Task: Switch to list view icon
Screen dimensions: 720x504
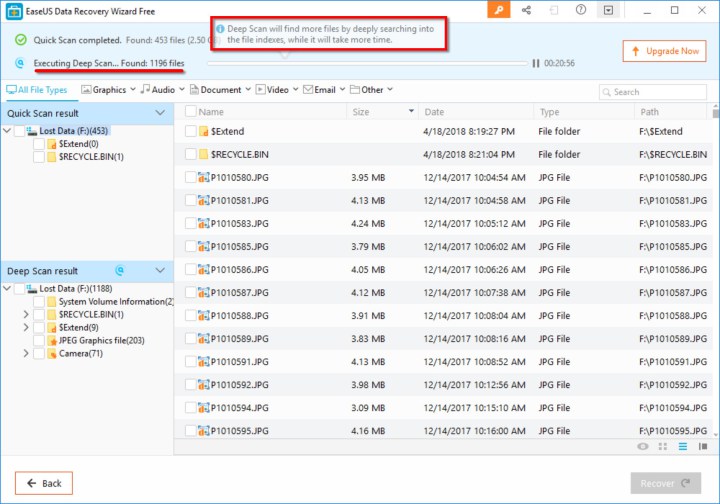Action: pyautogui.click(x=683, y=445)
